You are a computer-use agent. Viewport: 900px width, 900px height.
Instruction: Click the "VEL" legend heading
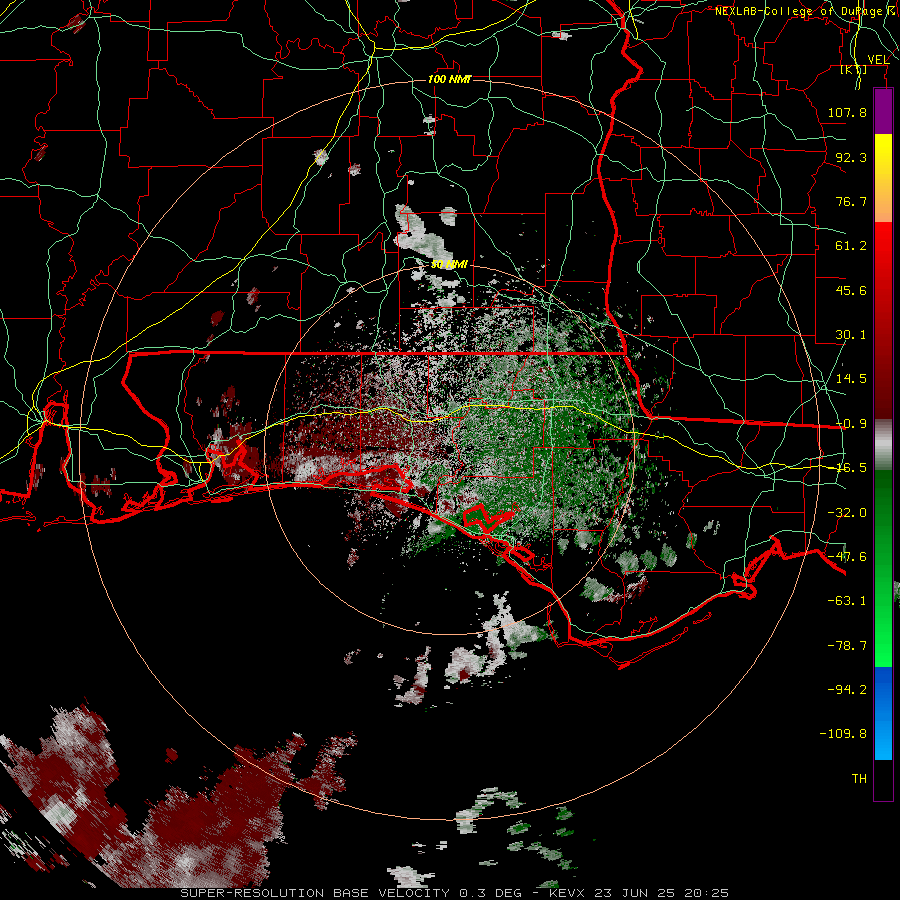[878, 60]
